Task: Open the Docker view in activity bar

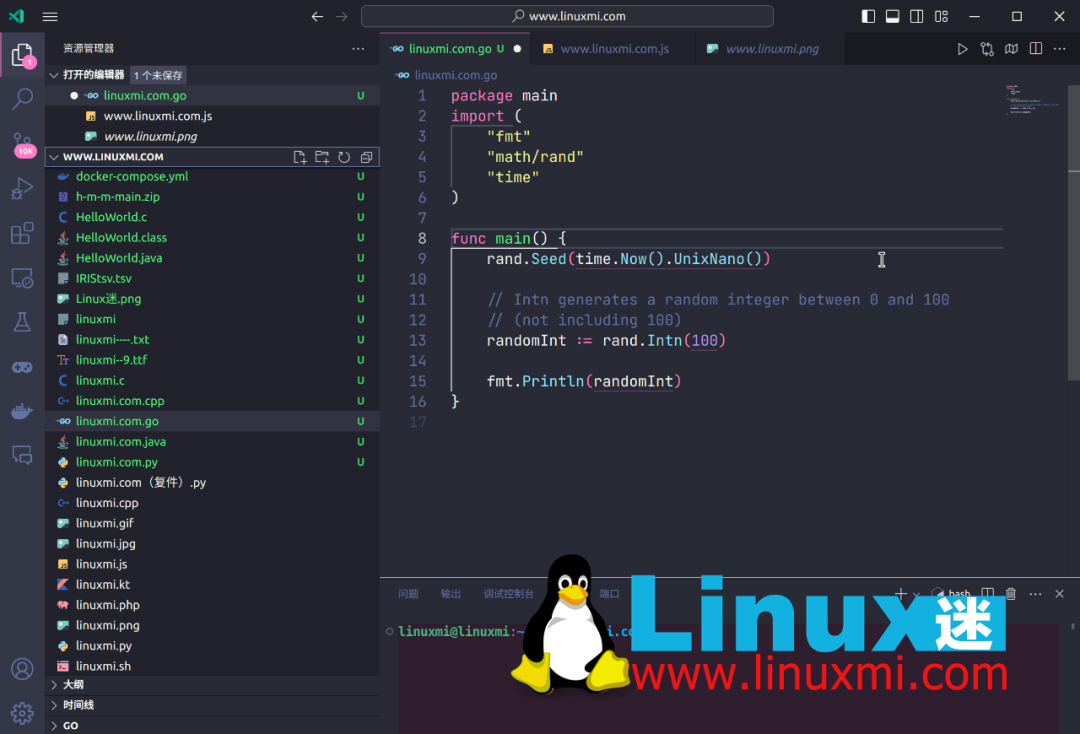Action: click(22, 411)
